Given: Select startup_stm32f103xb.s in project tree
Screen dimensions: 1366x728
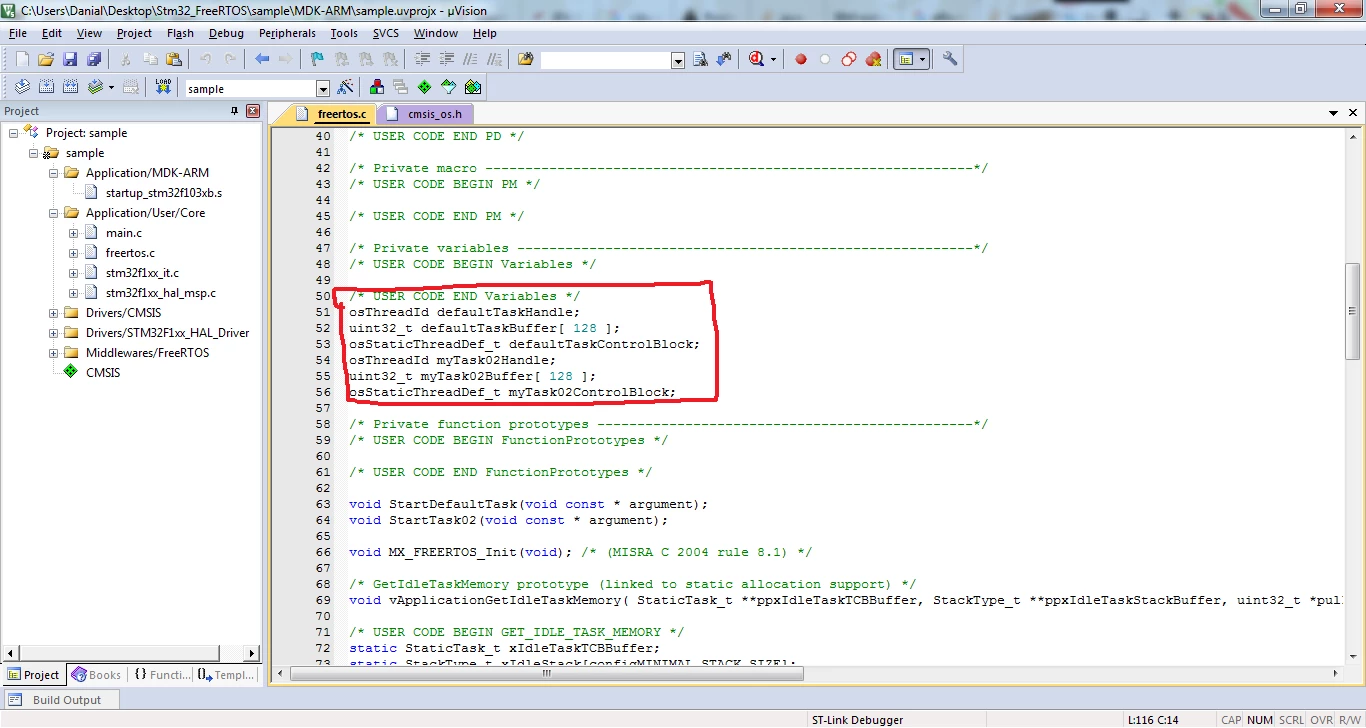Looking at the screenshot, I should [x=164, y=193].
